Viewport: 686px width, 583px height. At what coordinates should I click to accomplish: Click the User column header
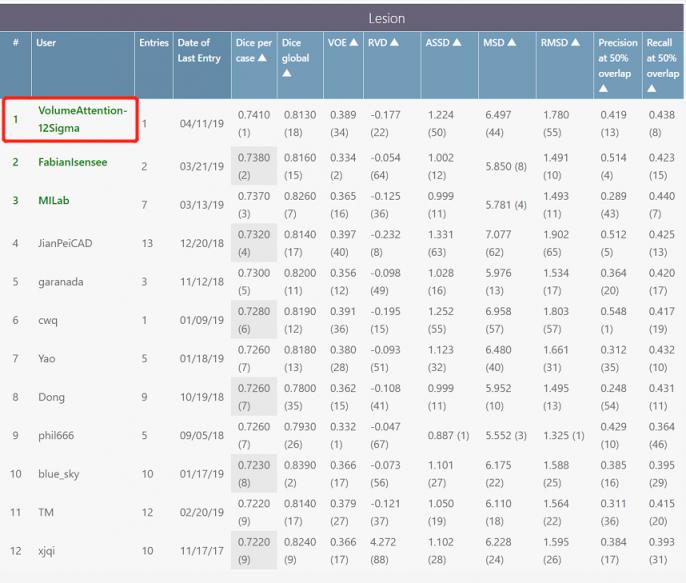pyautogui.click(x=46, y=42)
